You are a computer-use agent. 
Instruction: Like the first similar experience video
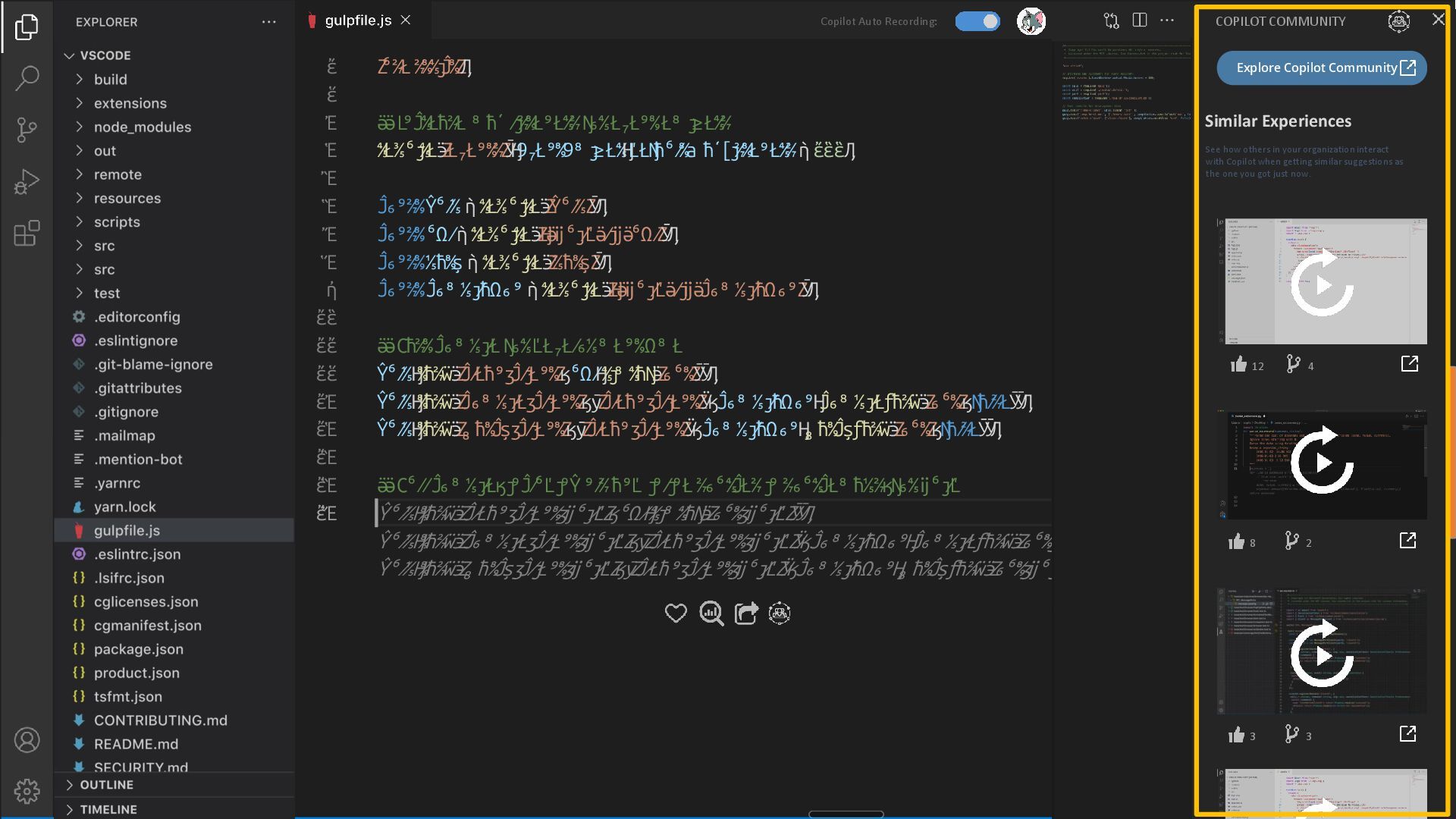[x=1238, y=365]
